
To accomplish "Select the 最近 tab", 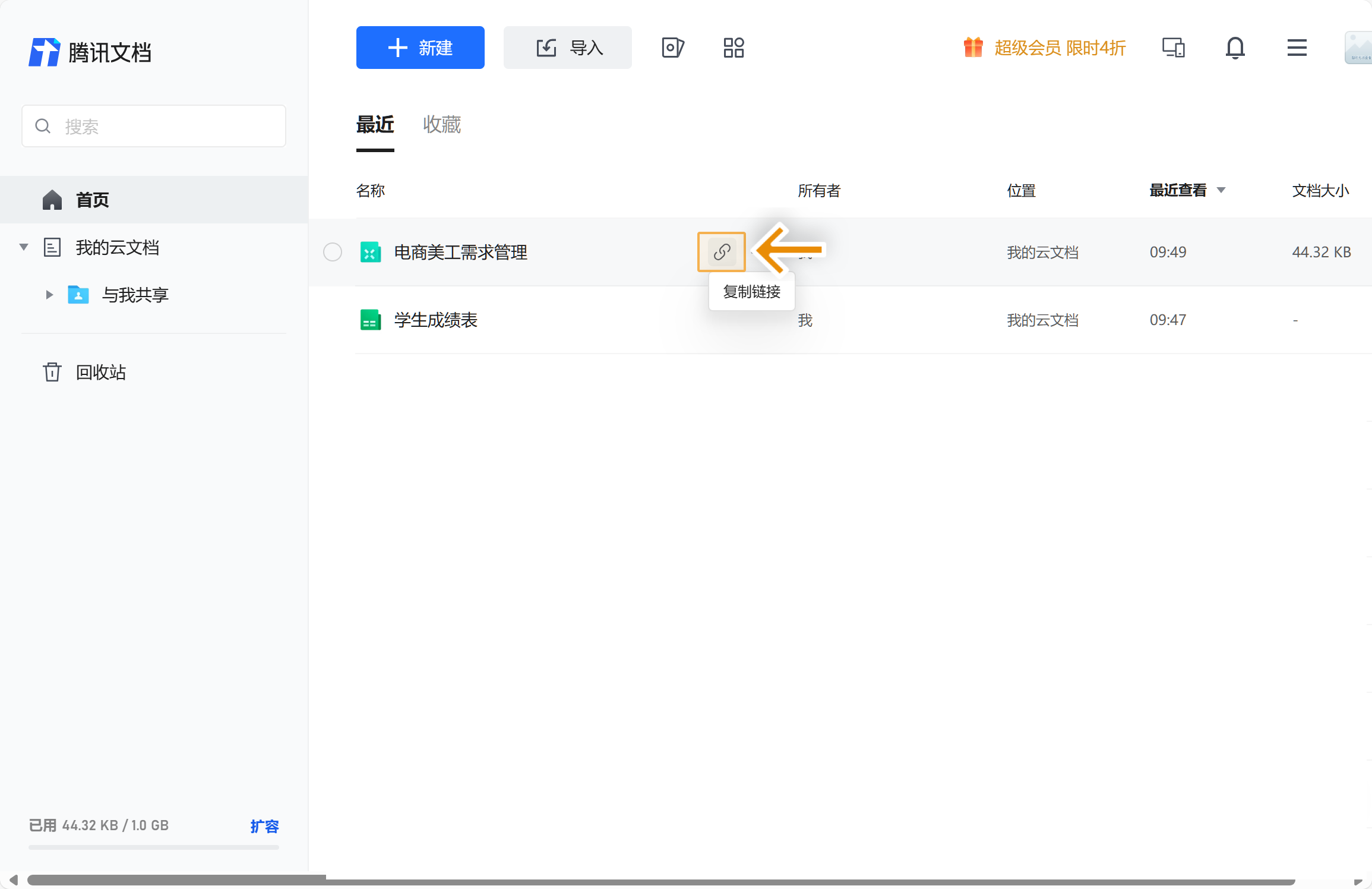I will (x=375, y=125).
